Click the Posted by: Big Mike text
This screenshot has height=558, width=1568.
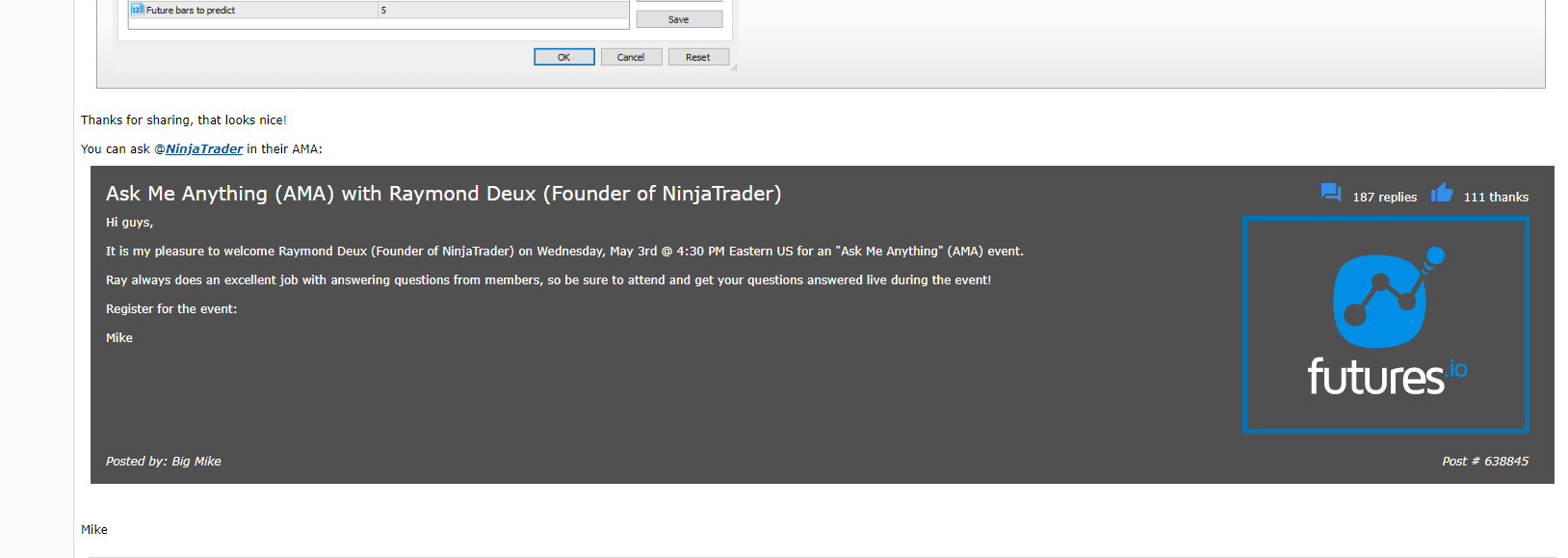coord(164,461)
